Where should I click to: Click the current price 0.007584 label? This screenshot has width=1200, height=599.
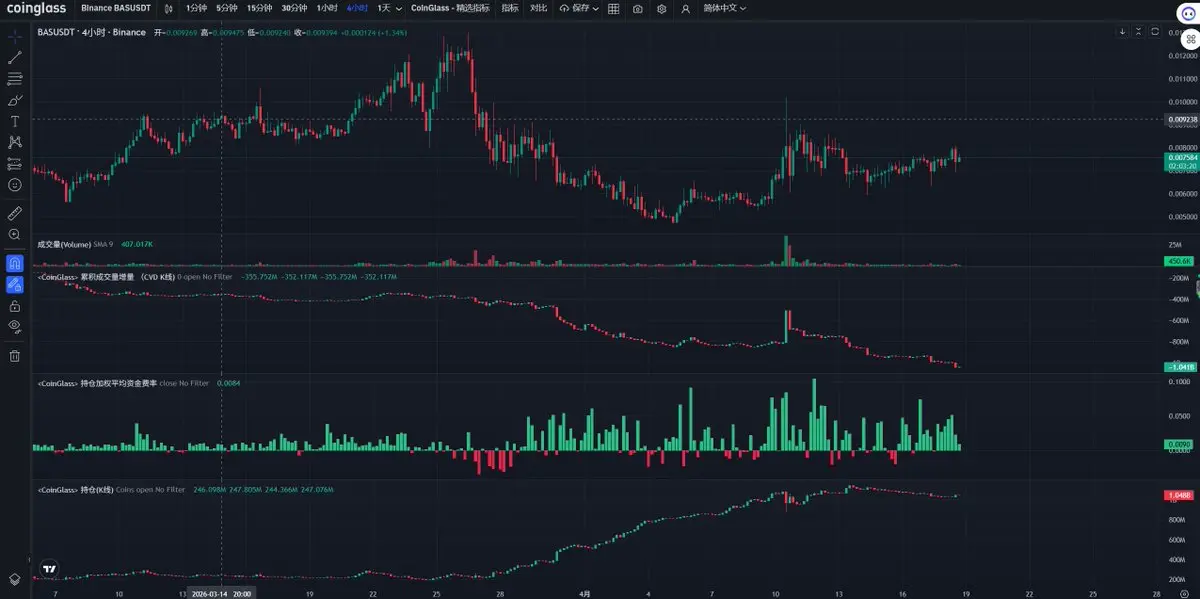click(x=1182, y=158)
